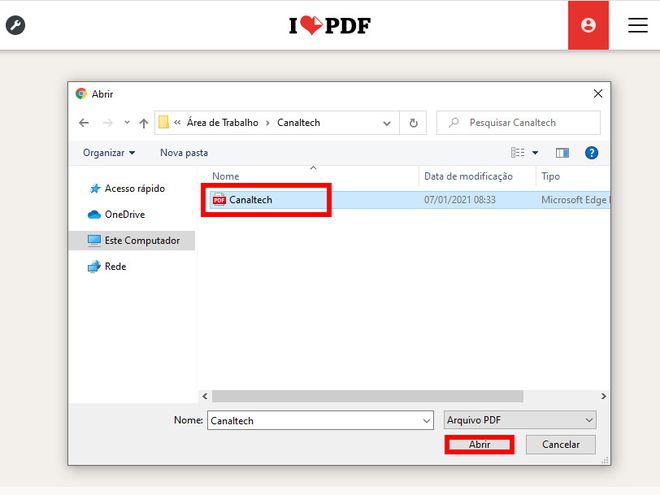
Task: Open the hamburger menu in iLovePDF header
Action: [638, 25]
